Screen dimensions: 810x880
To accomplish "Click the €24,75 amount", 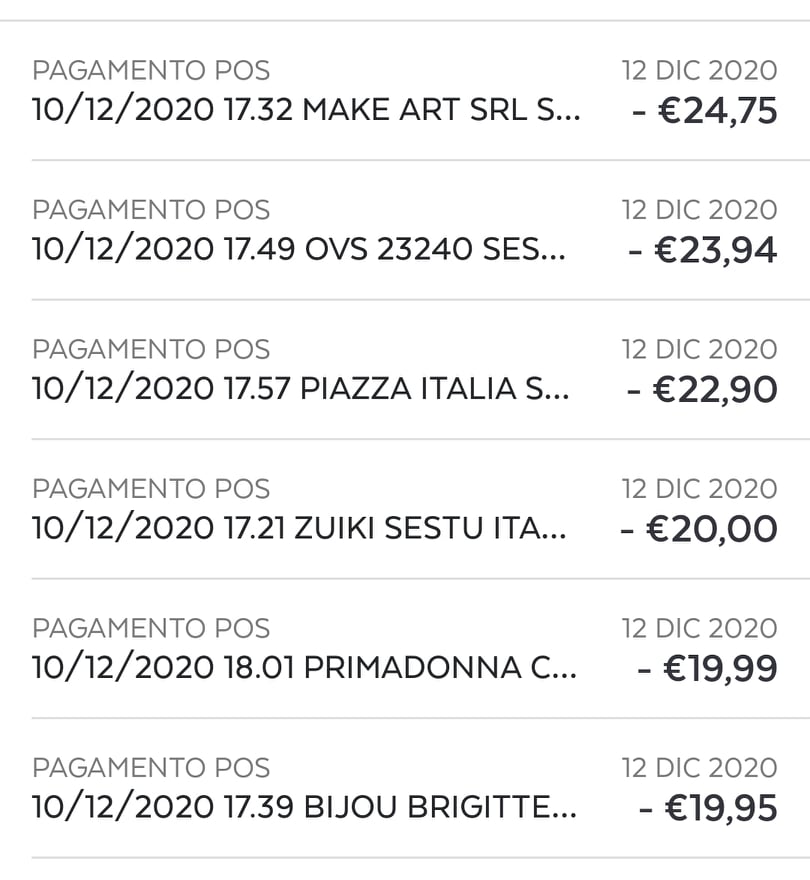I will [x=704, y=111].
